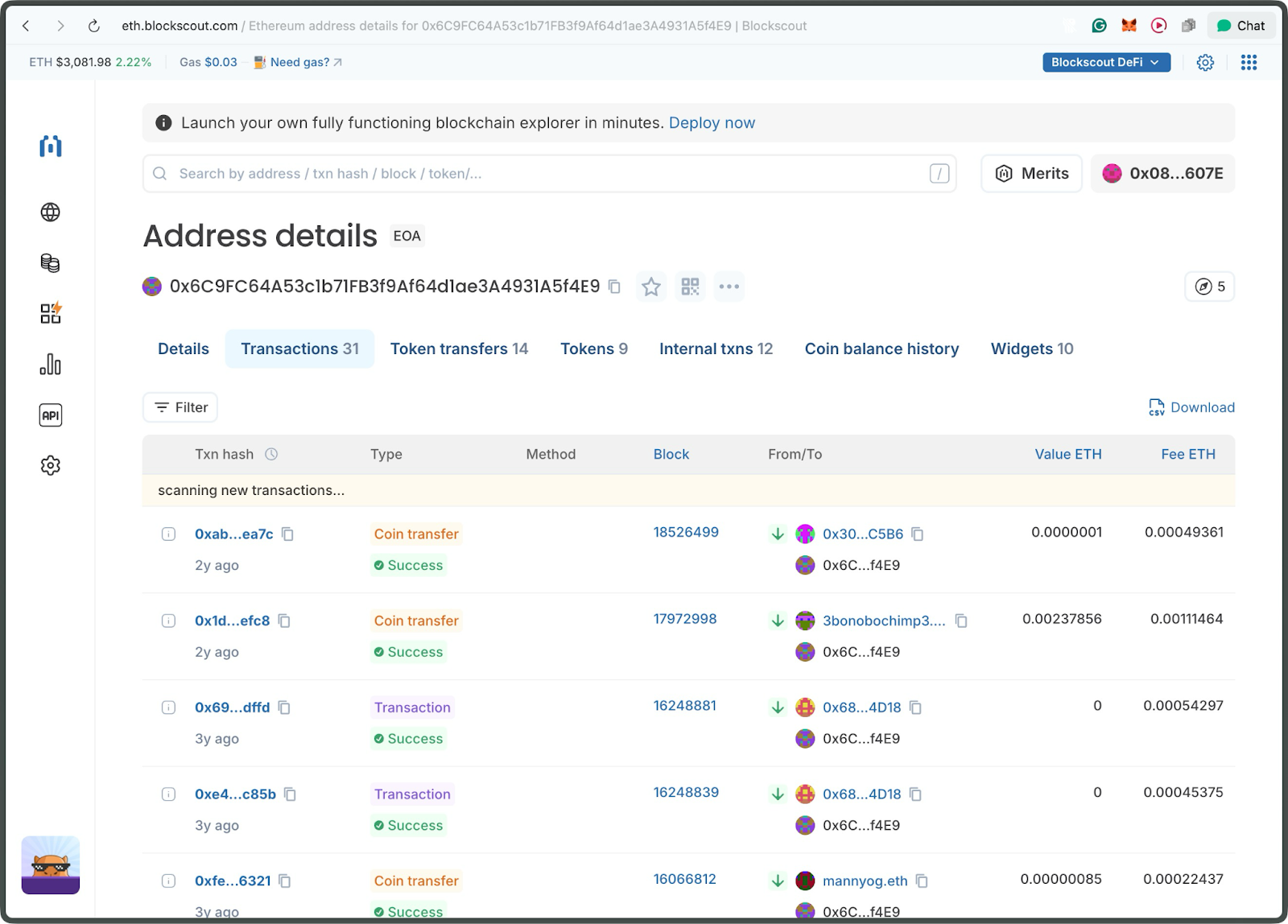The image size is (1288, 924).
Task: Click the MetaMask extension icon
Action: coord(1129,25)
